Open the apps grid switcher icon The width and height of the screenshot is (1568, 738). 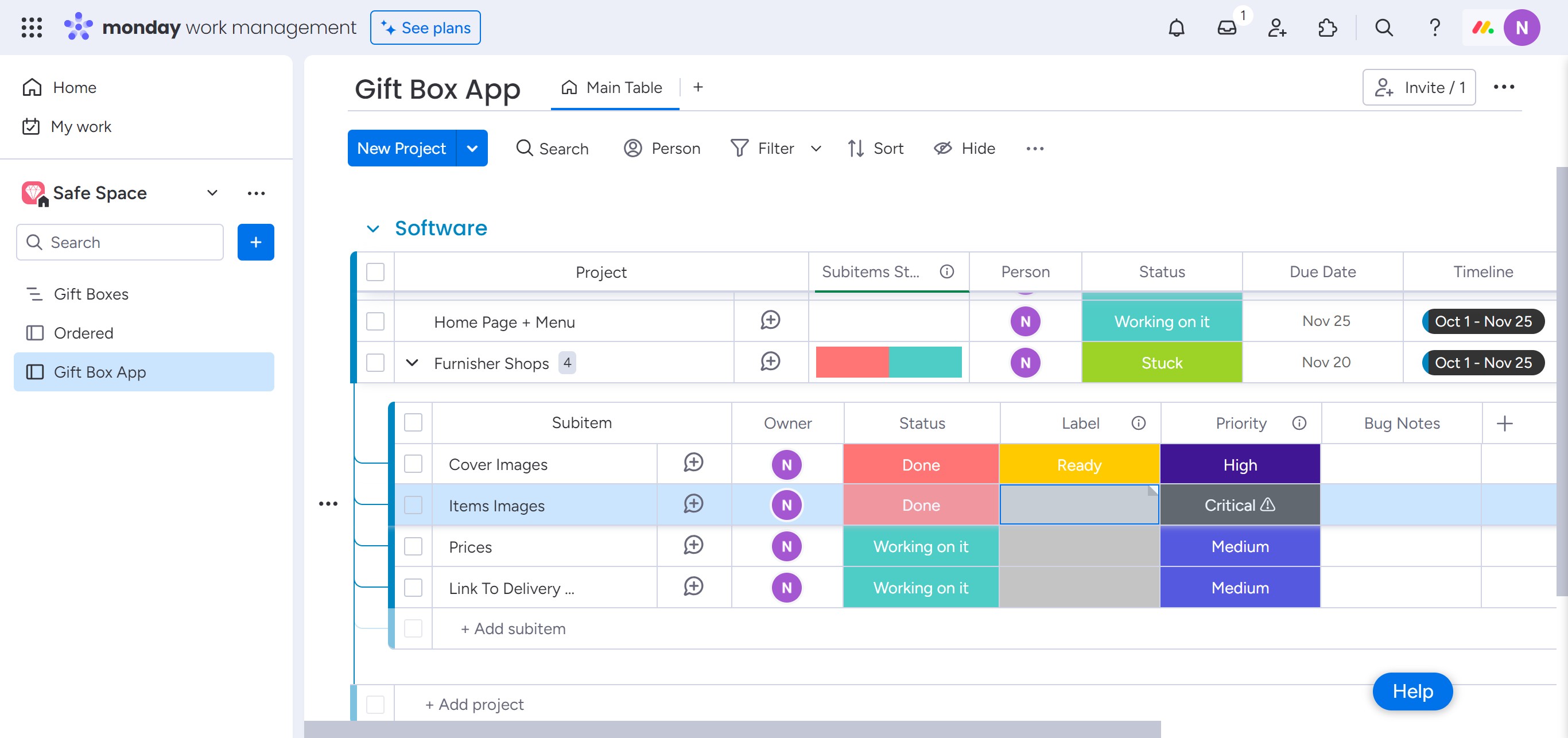(32, 28)
